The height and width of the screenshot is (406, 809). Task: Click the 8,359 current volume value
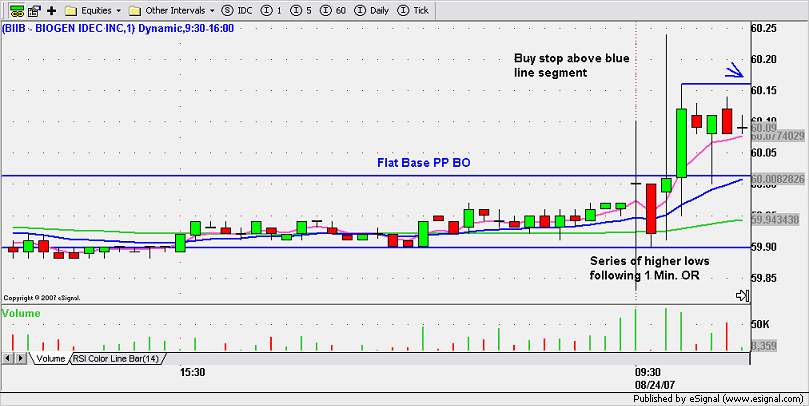click(x=764, y=346)
